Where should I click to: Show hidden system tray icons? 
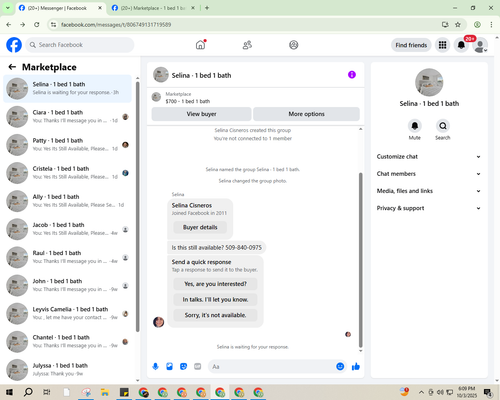(421, 392)
